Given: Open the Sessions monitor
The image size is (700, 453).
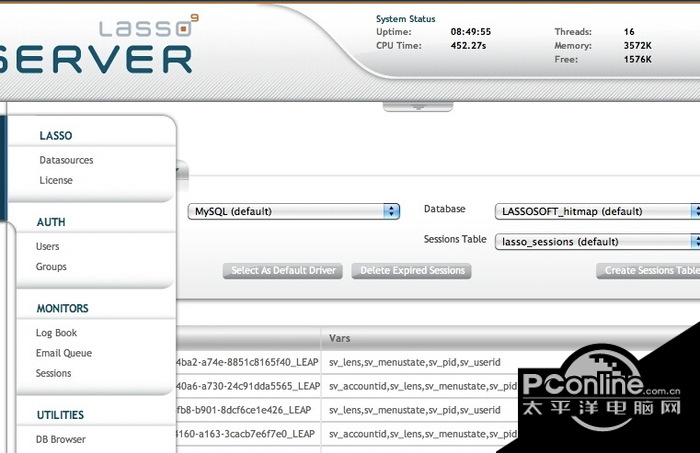Looking at the screenshot, I should click(x=53, y=373).
